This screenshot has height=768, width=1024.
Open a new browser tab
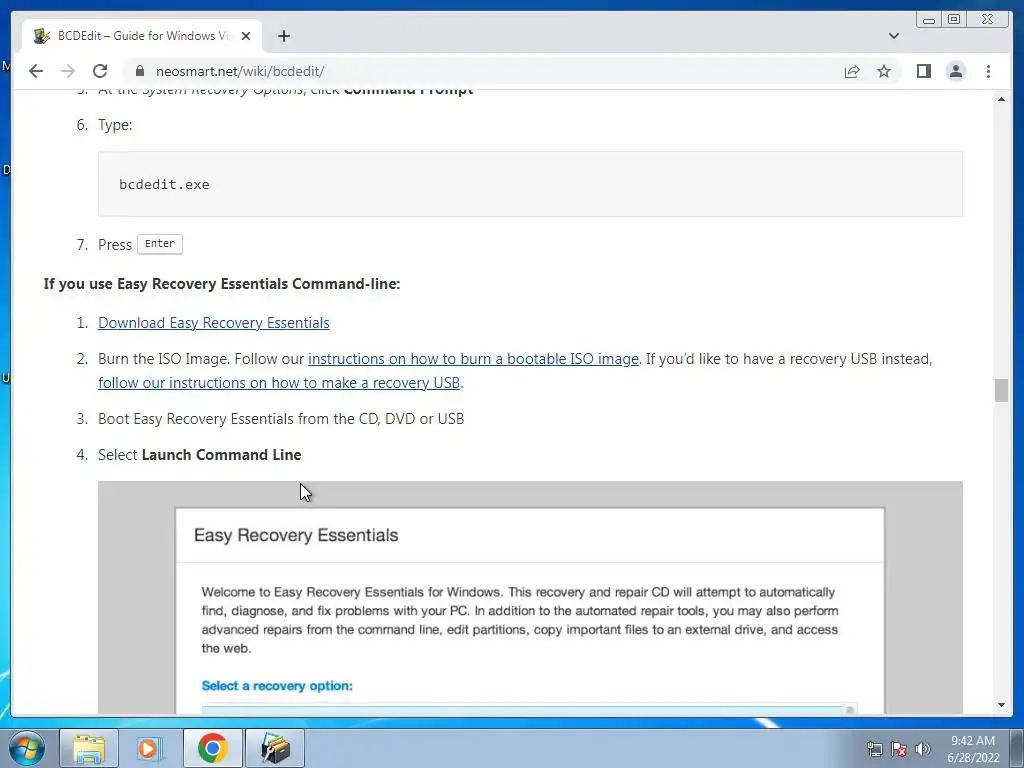[283, 36]
